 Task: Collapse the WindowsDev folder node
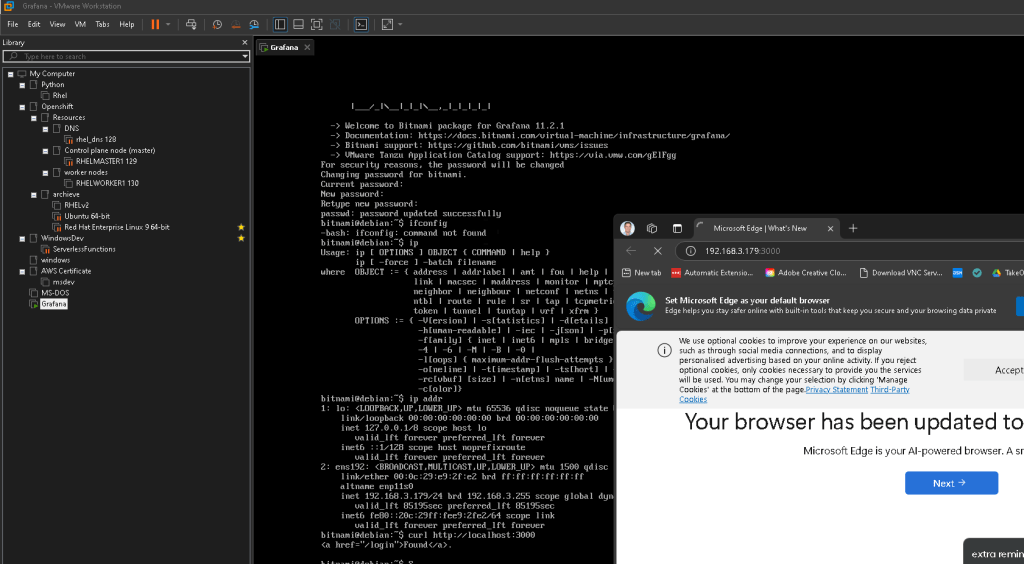tap(22, 238)
